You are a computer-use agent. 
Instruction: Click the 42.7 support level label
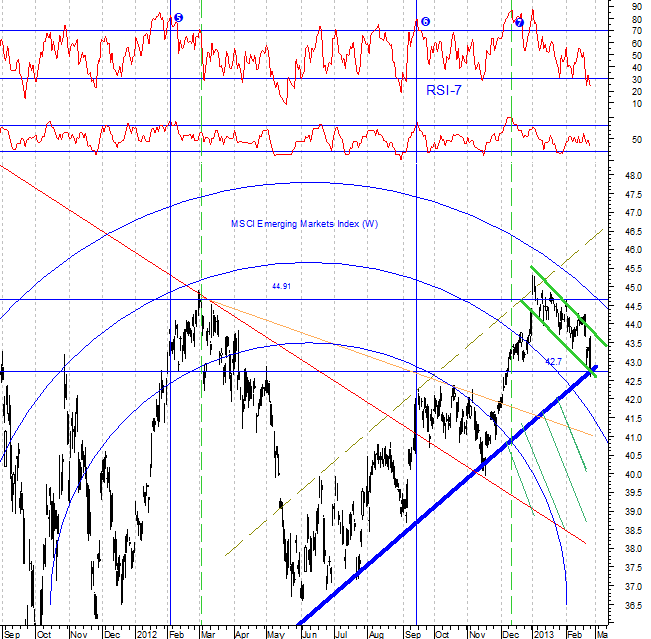point(553,362)
